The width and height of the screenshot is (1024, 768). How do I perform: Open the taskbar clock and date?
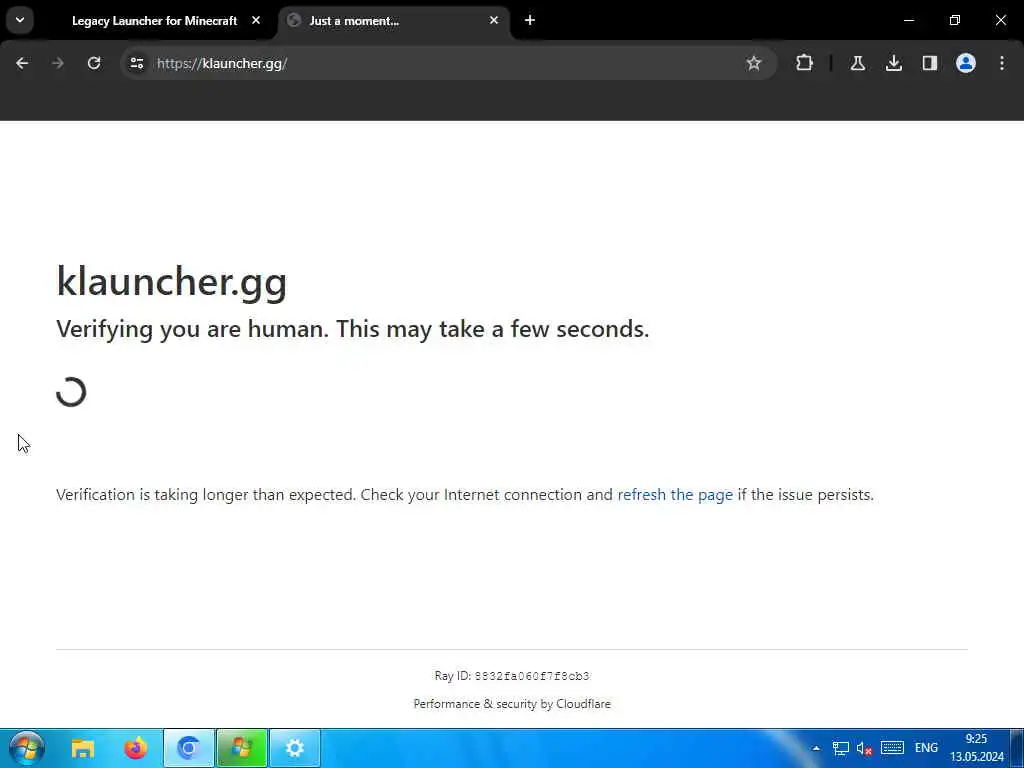(x=977, y=748)
